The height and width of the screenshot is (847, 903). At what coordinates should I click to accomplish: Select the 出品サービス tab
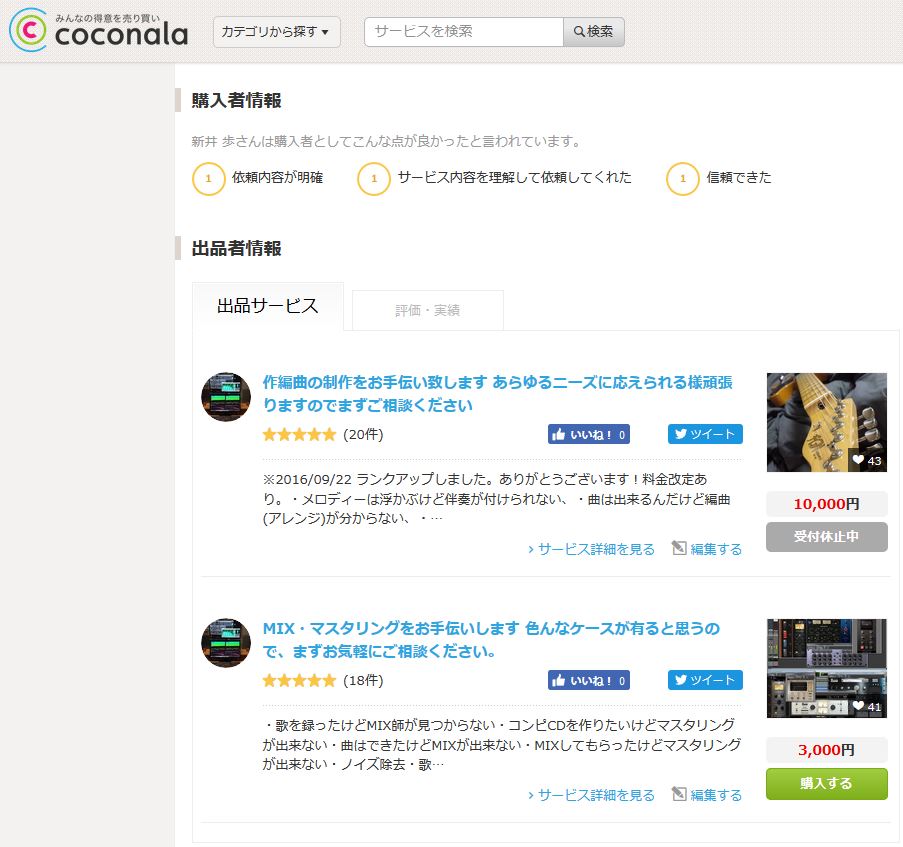[266, 307]
